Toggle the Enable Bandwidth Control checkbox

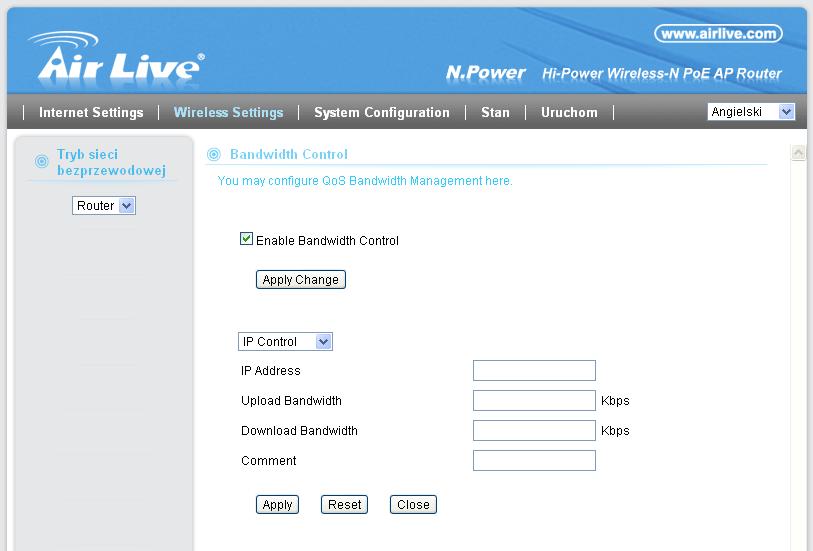click(x=246, y=239)
